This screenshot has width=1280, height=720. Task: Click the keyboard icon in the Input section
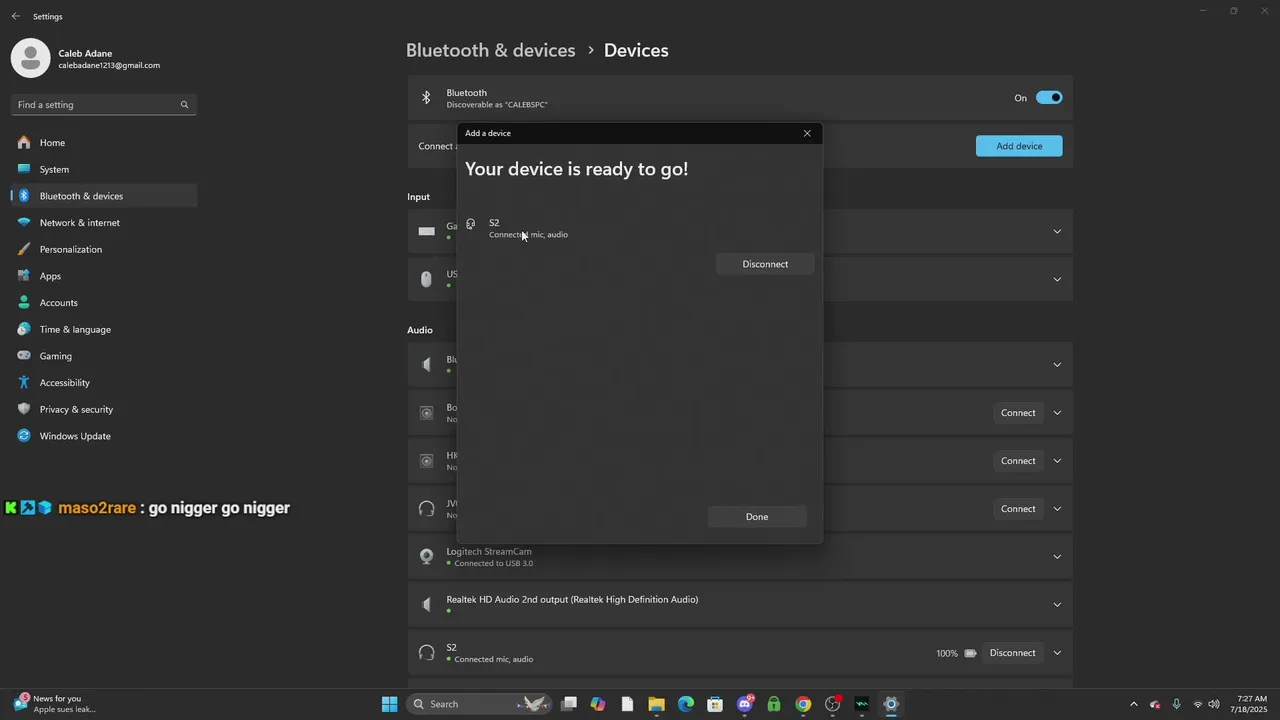[x=427, y=231]
